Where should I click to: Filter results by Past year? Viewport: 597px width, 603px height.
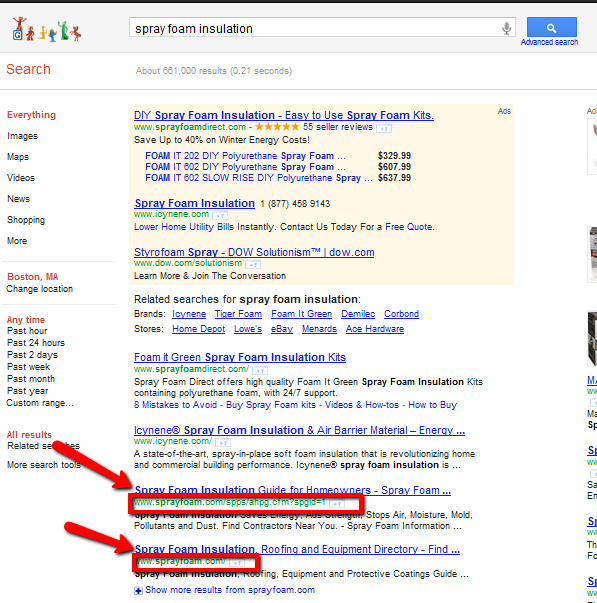pos(28,391)
